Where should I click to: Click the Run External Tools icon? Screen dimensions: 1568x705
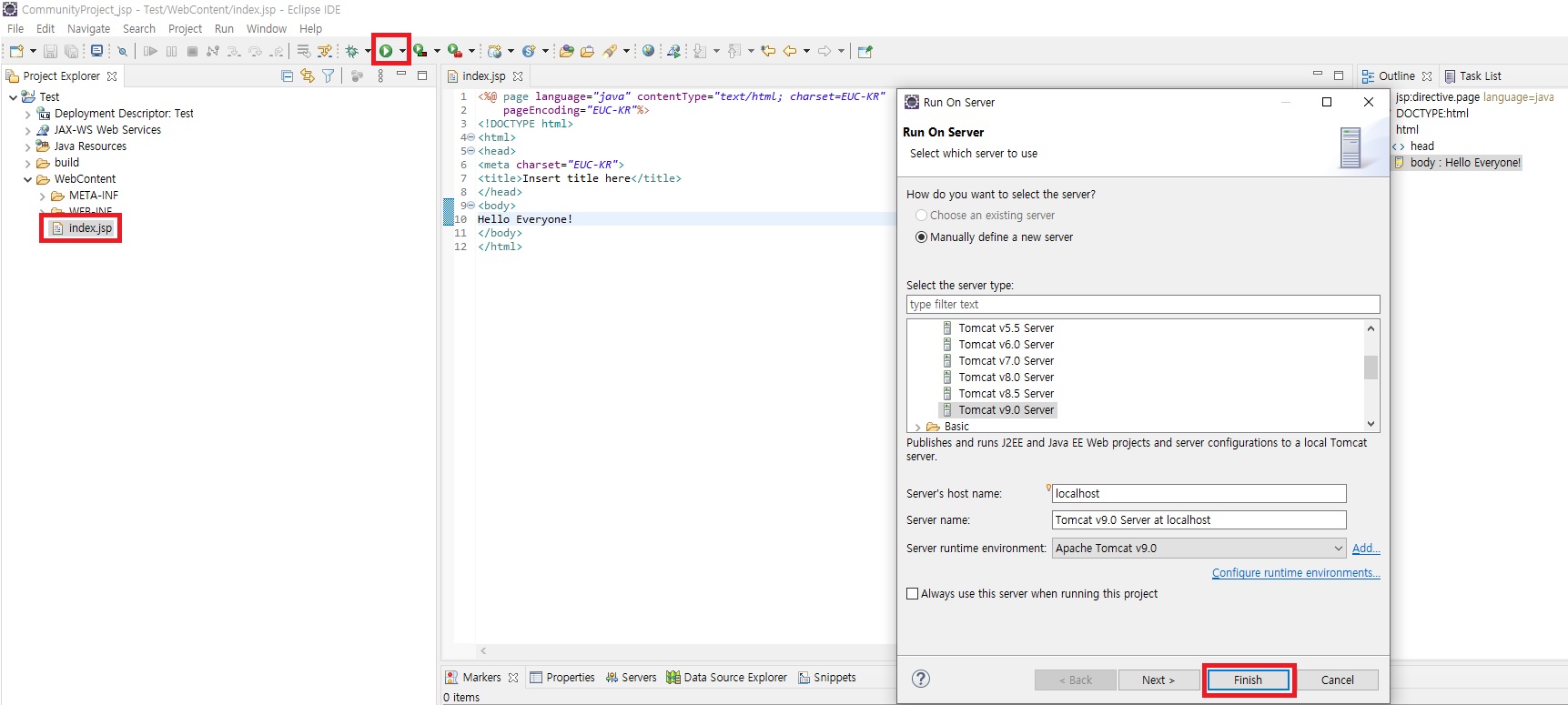point(455,51)
